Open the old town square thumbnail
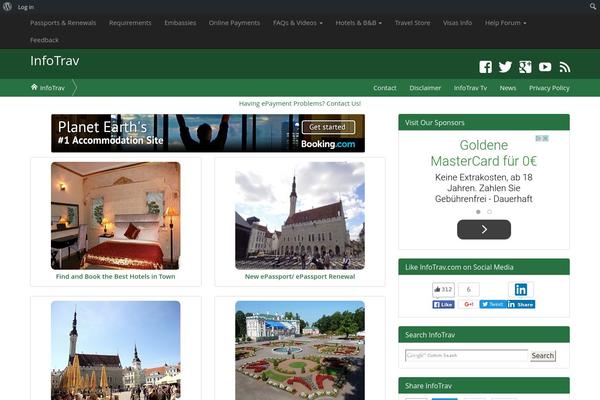This screenshot has width=600, height=400. tap(116, 350)
